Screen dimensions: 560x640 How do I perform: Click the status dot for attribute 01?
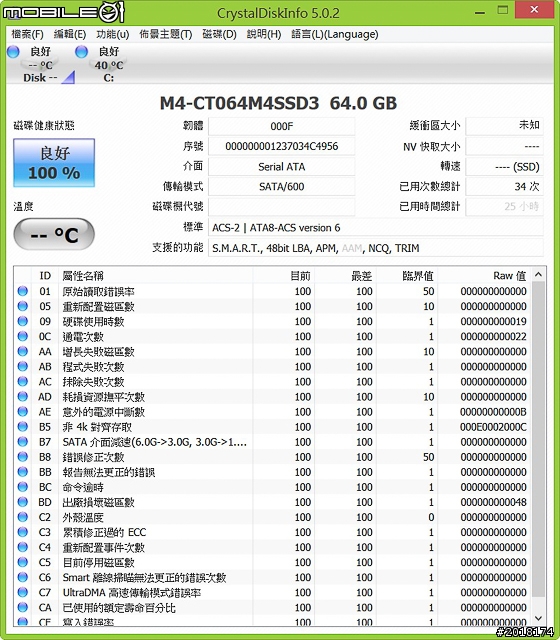click(x=23, y=291)
